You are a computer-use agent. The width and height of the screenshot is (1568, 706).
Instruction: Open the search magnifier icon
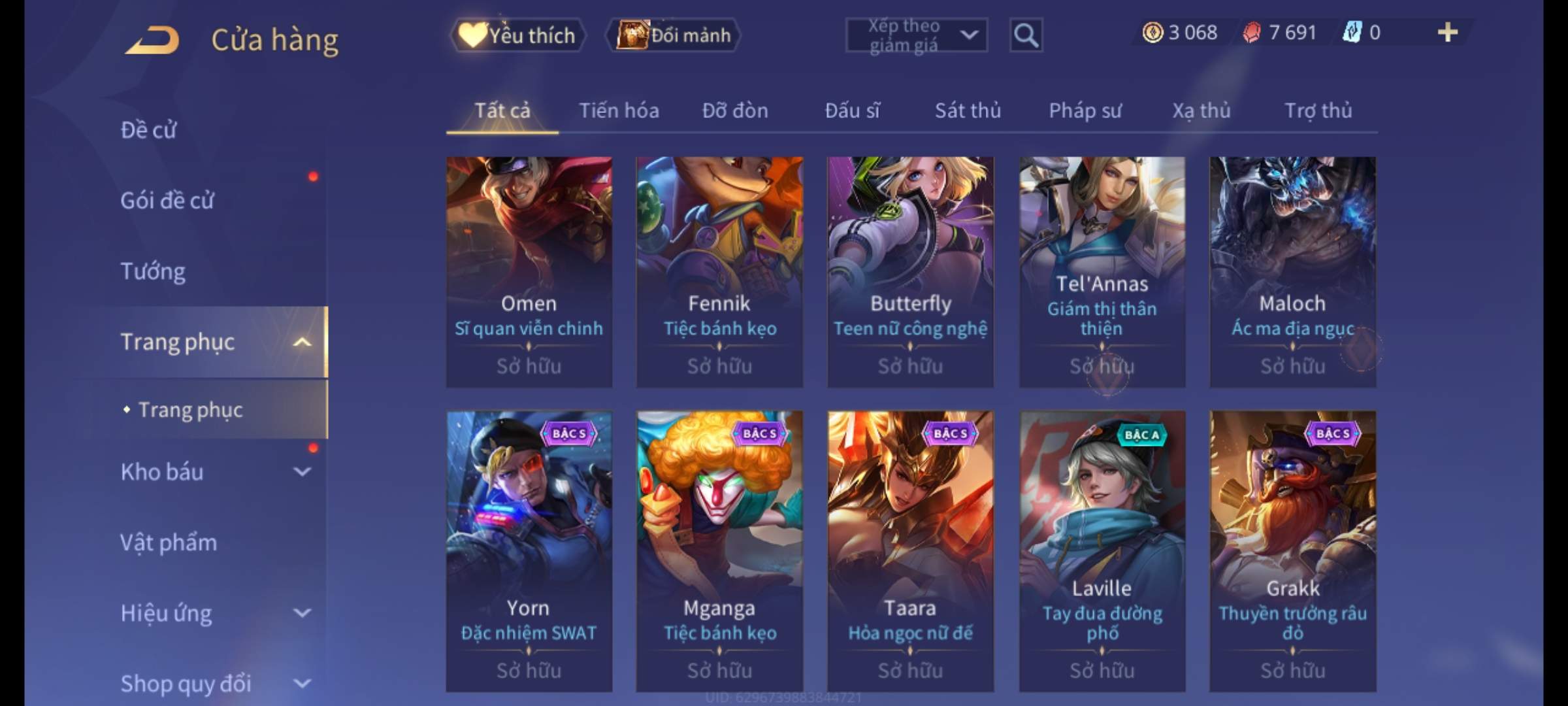coord(1026,35)
